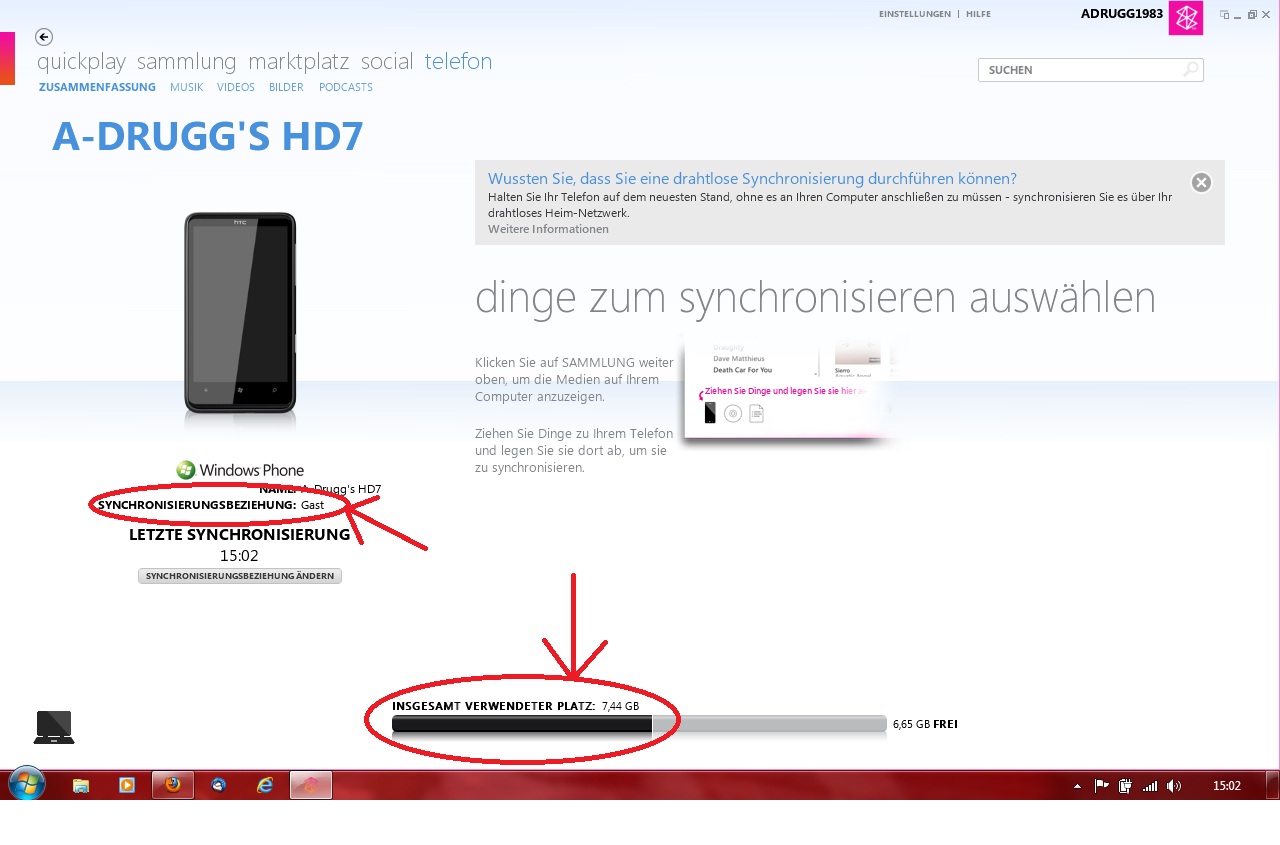This screenshot has width=1280, height=845.
Task: Open Einstellungen settings link
Action: point(914,14)
